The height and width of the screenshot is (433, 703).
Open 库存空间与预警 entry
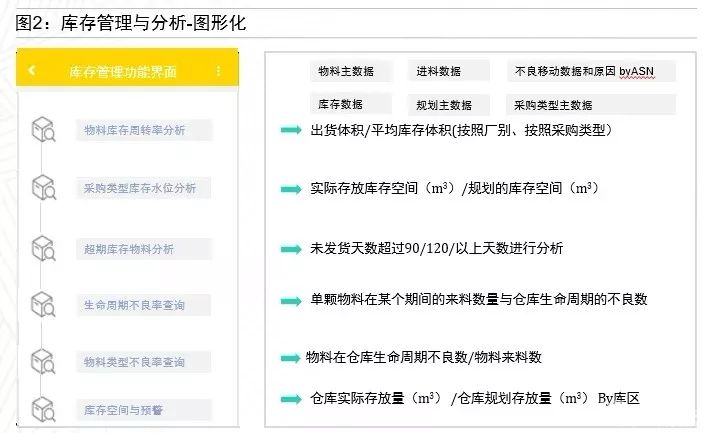[144, 410]
